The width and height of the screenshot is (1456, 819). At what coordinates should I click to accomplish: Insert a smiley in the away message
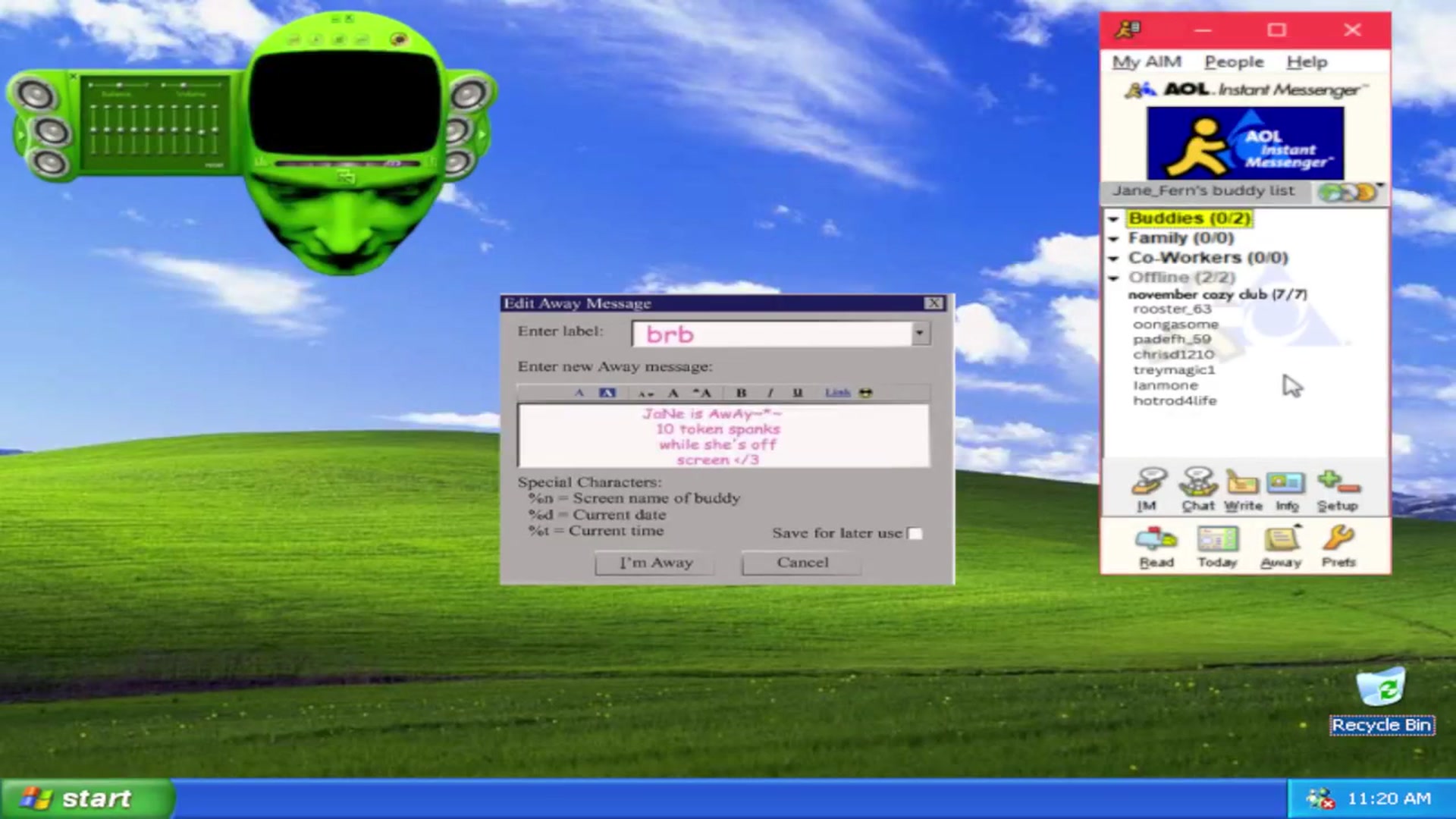point(866,392)
